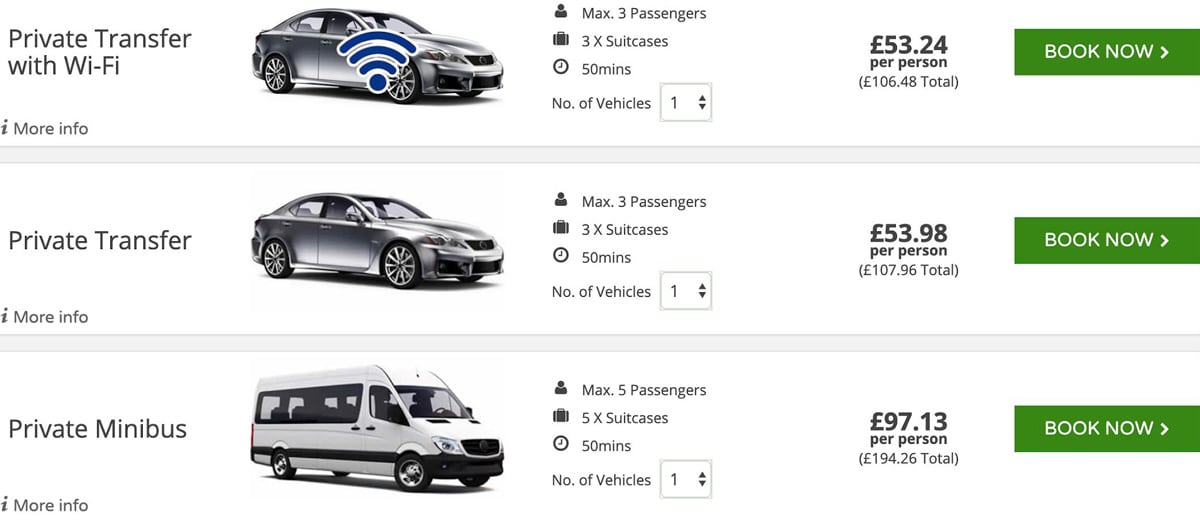The width and height of the screenshot is (1200, 520).
Task: Click the info icon under Private Transfer with Wi-Fi
Action: coord(5,128)
